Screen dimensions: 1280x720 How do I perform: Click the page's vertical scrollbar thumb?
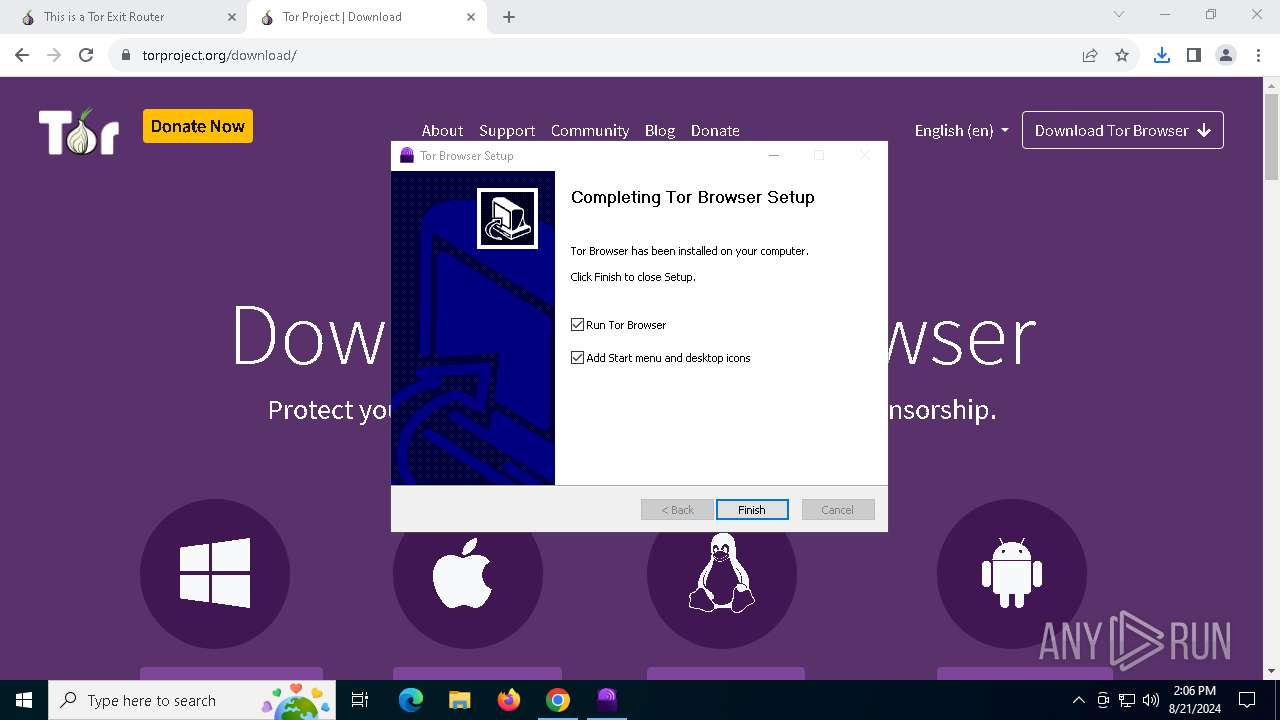1271,137
